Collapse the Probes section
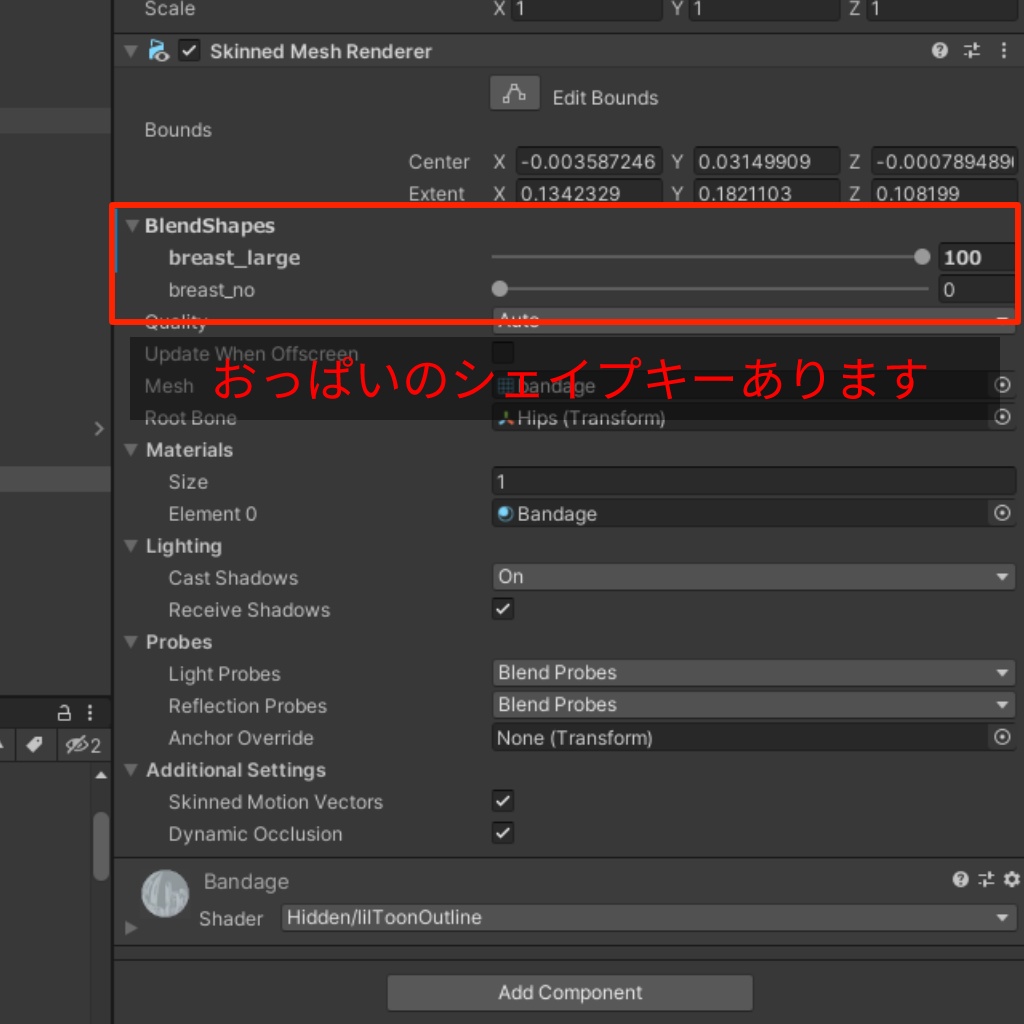This screenshot has height=1024, width=1024. click(131, 641)
